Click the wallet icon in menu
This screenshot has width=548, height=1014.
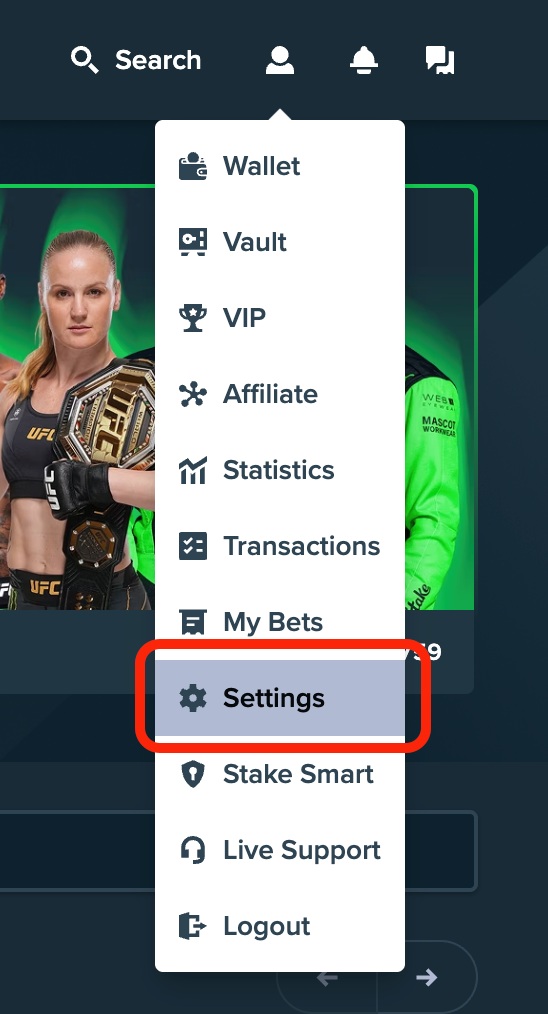coord(193,166)
